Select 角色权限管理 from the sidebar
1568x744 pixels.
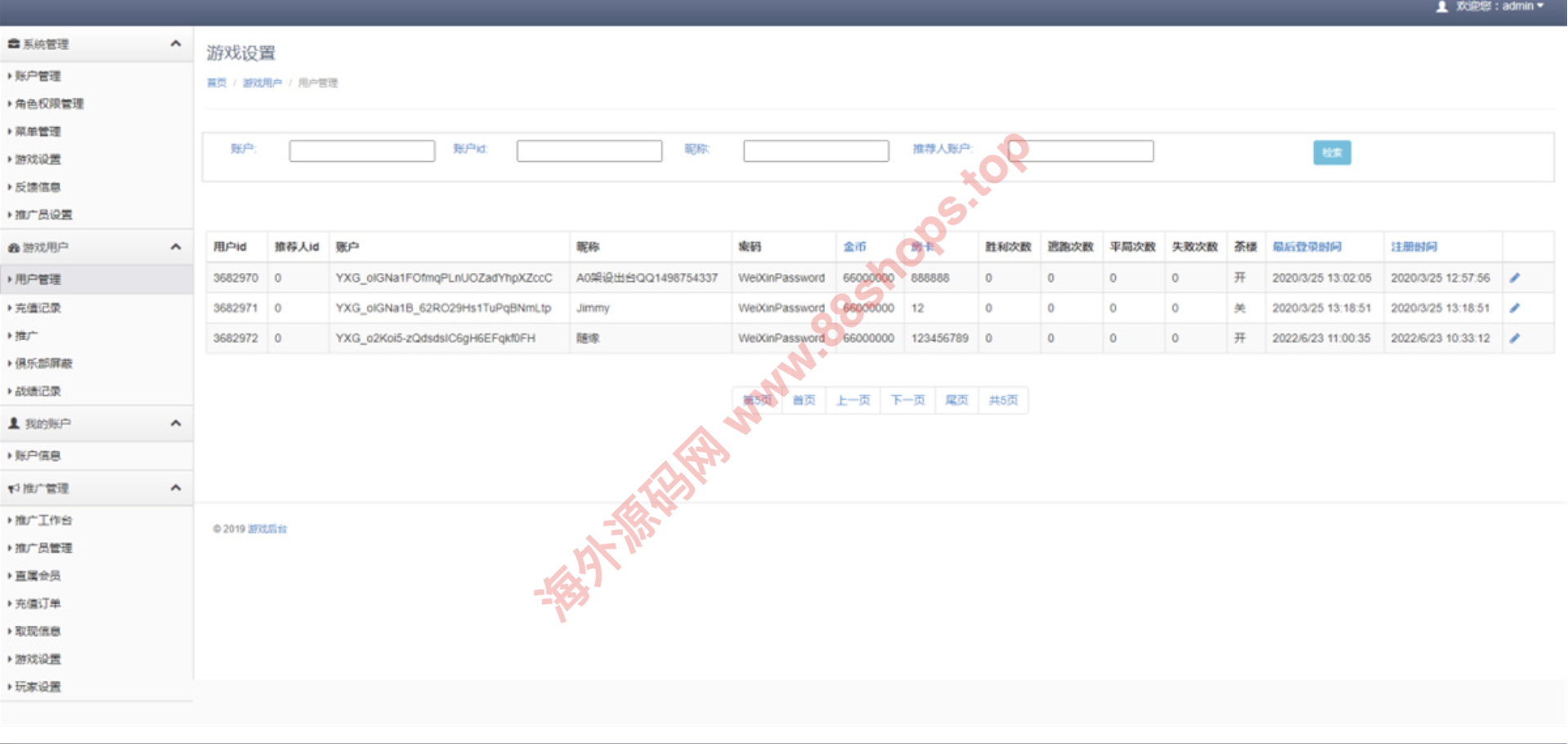(x=49, y=104)
